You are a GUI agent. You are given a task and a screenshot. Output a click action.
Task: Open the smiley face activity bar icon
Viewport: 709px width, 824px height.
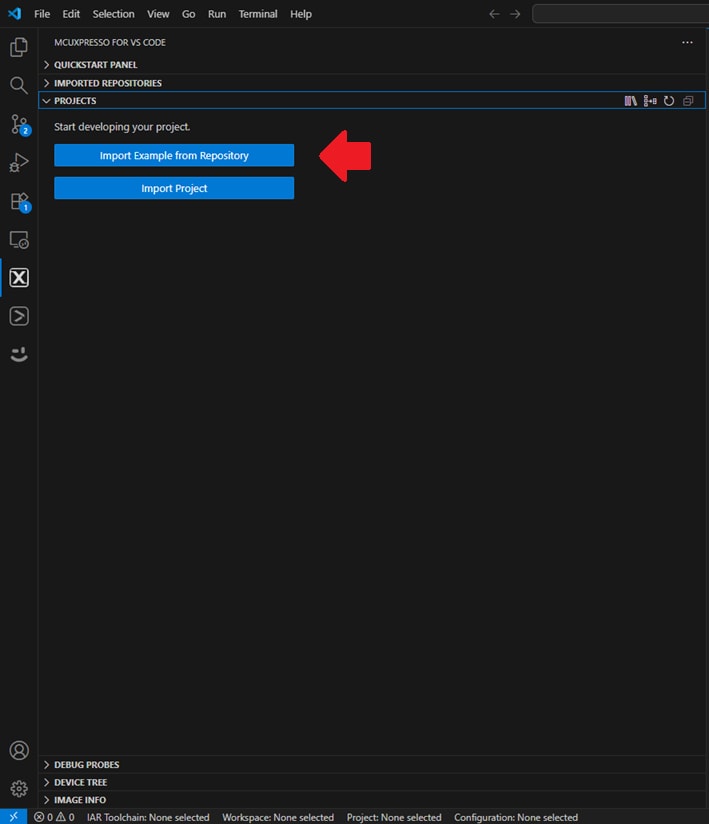click(x=19, y=354)
